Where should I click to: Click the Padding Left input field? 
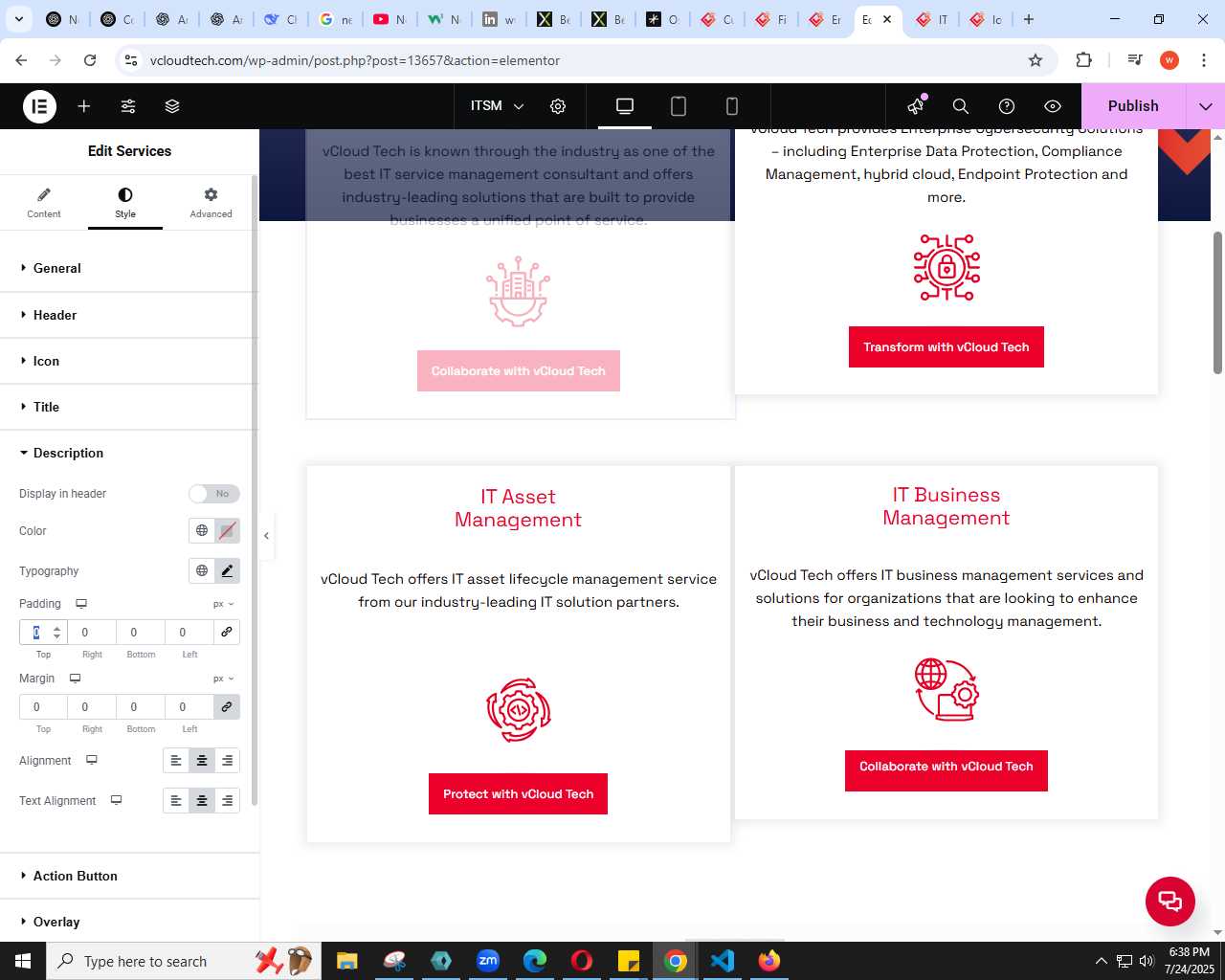[x=189, y=632]
